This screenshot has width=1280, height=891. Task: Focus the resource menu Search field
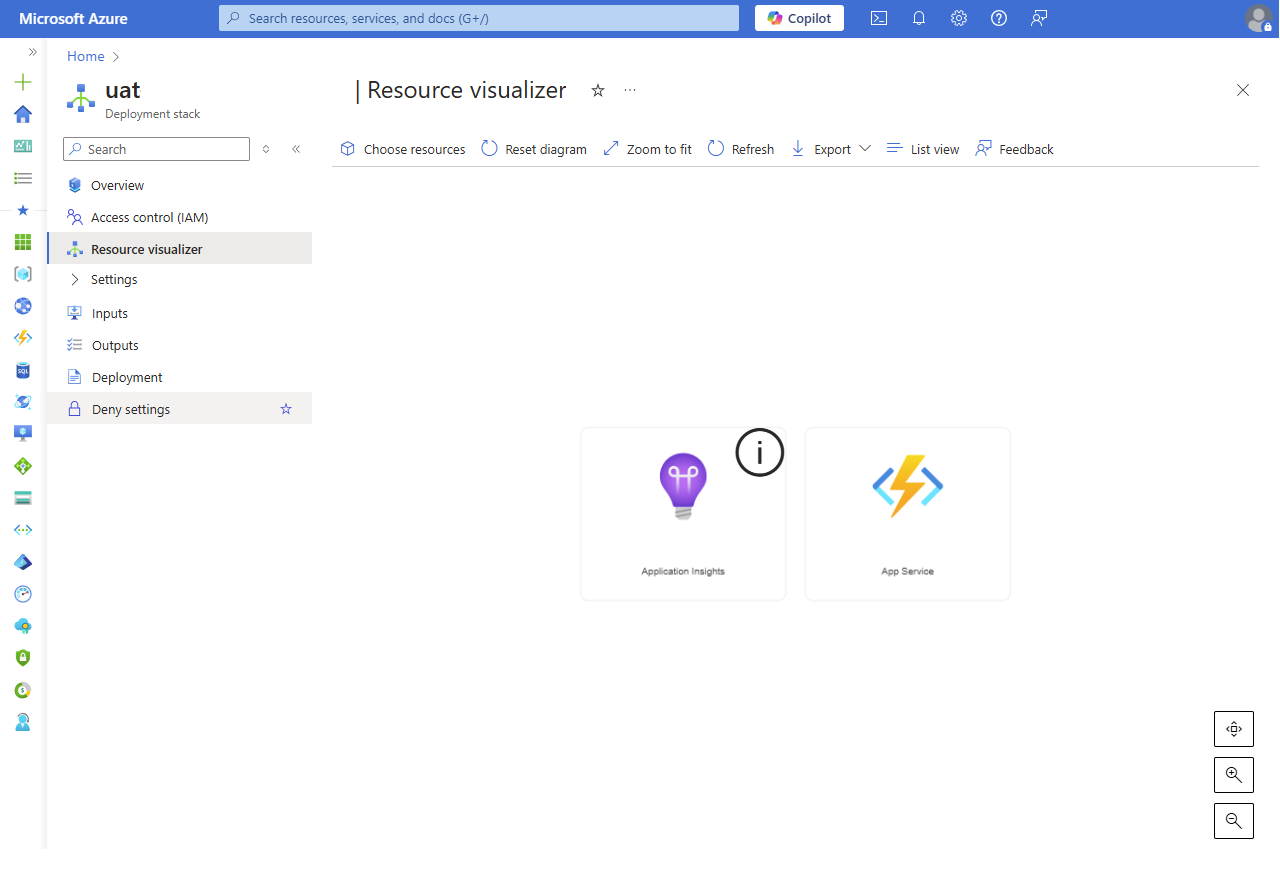[156, 149]
